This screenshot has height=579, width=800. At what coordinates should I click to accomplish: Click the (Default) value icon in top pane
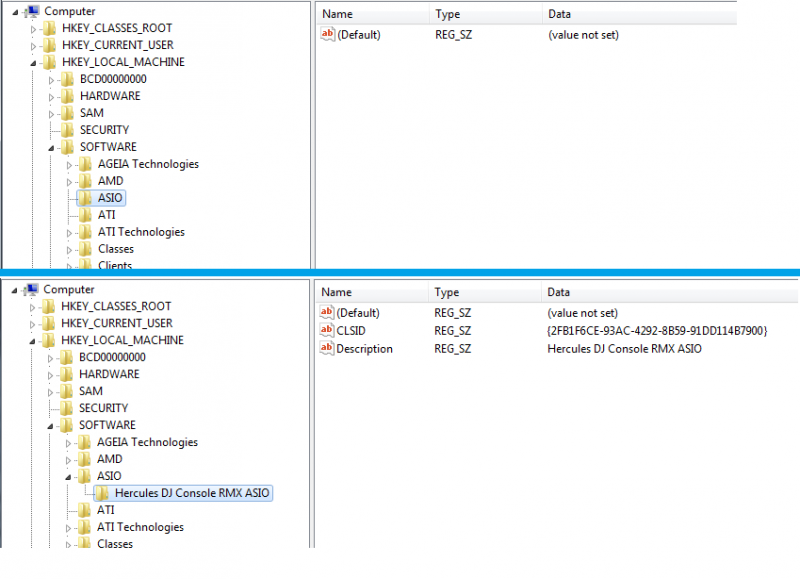pyautogui.click(x=327, y=35)
